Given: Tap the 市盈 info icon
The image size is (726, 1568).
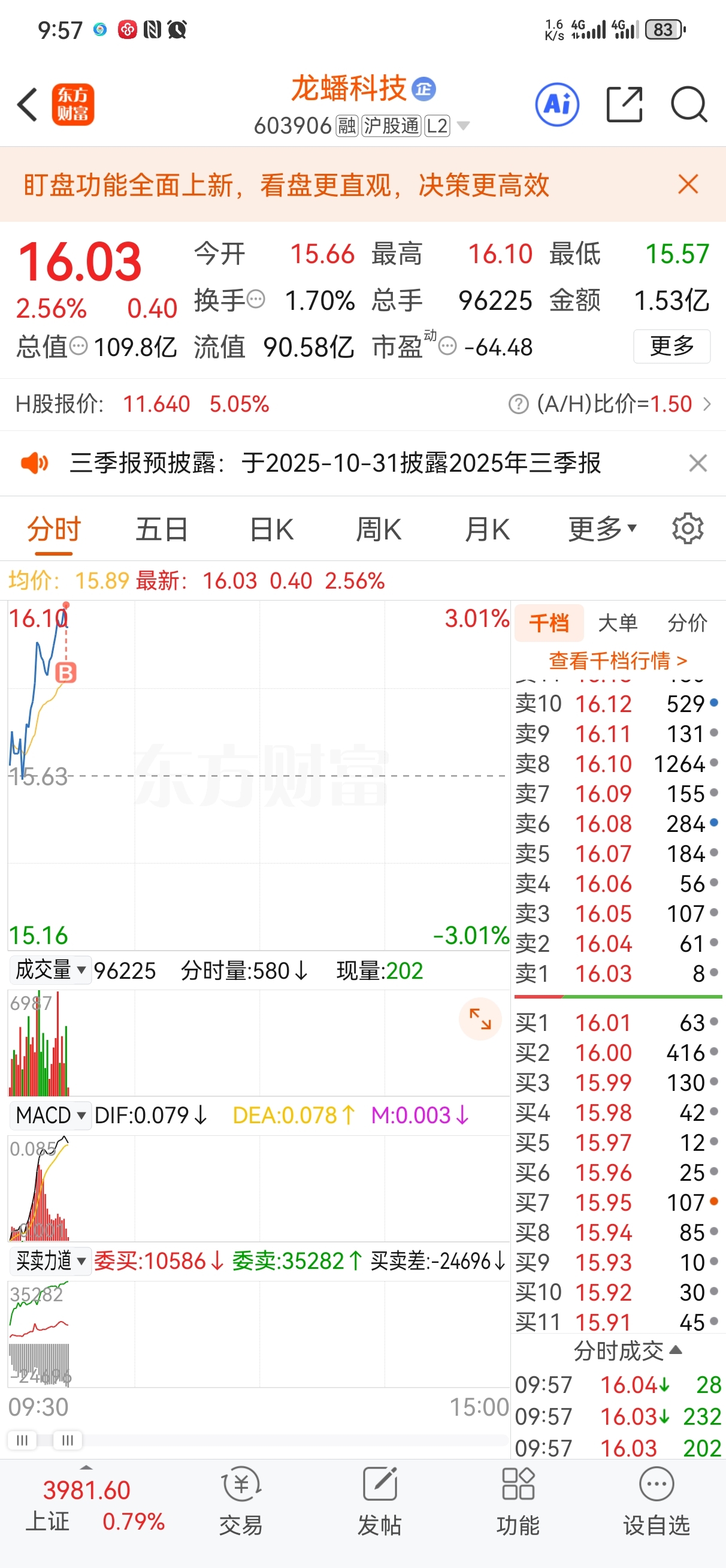Looking at the screenshot, I should coord(447,346).
